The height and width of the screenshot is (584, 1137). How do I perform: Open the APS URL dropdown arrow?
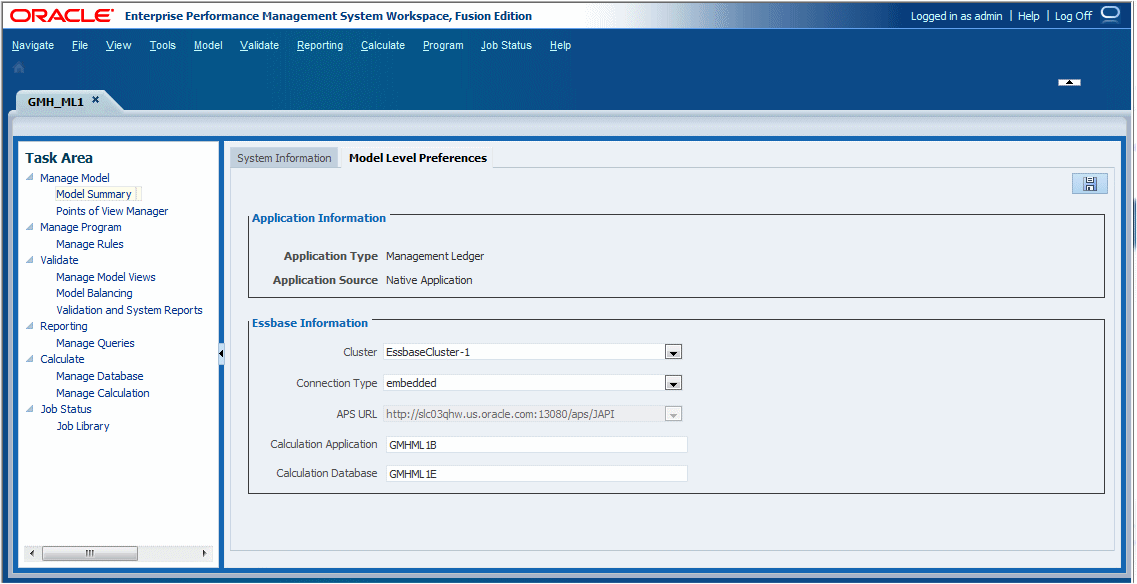[674, 414]
